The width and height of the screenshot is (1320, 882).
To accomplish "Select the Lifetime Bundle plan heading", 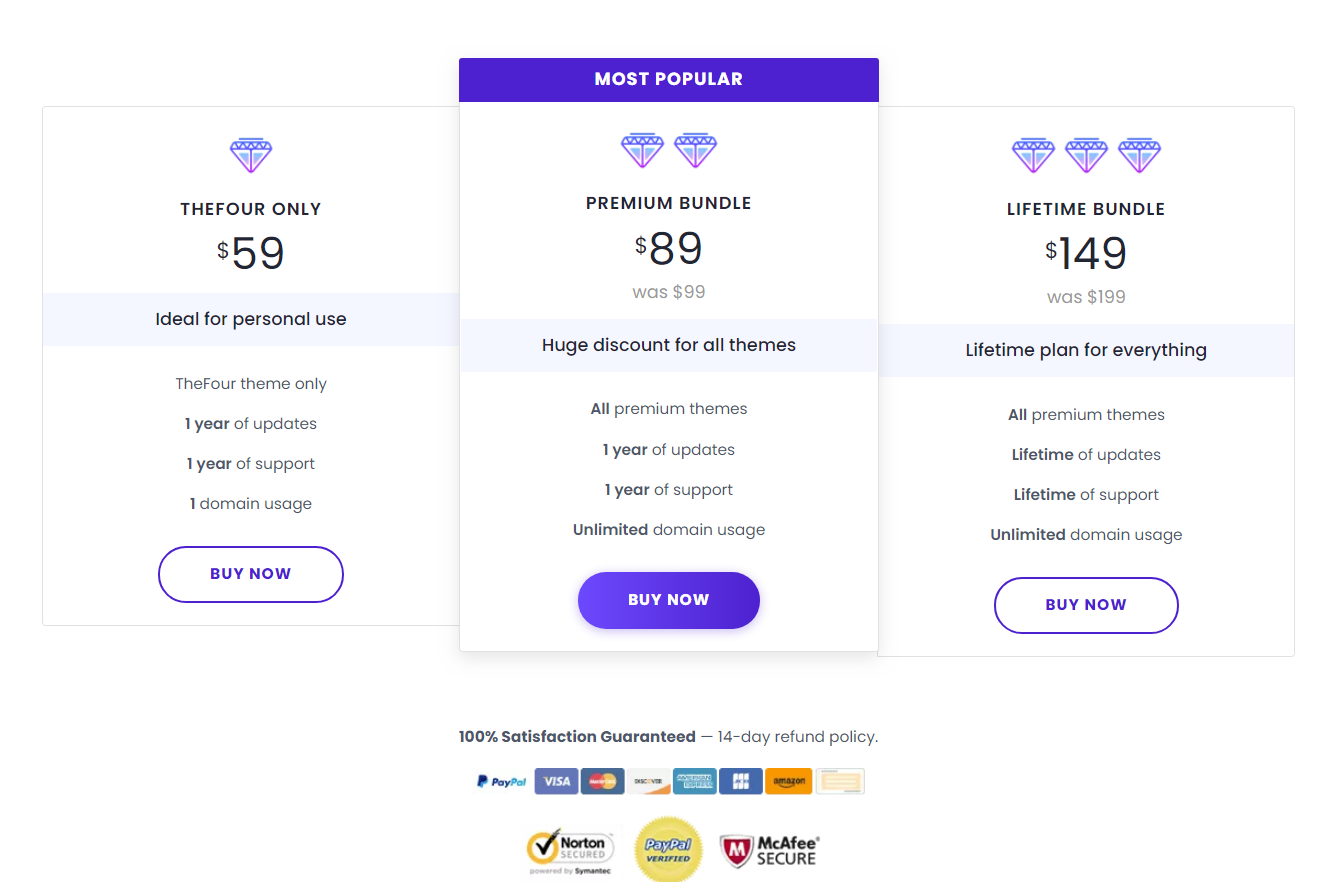I will [x=1086, y=208].
